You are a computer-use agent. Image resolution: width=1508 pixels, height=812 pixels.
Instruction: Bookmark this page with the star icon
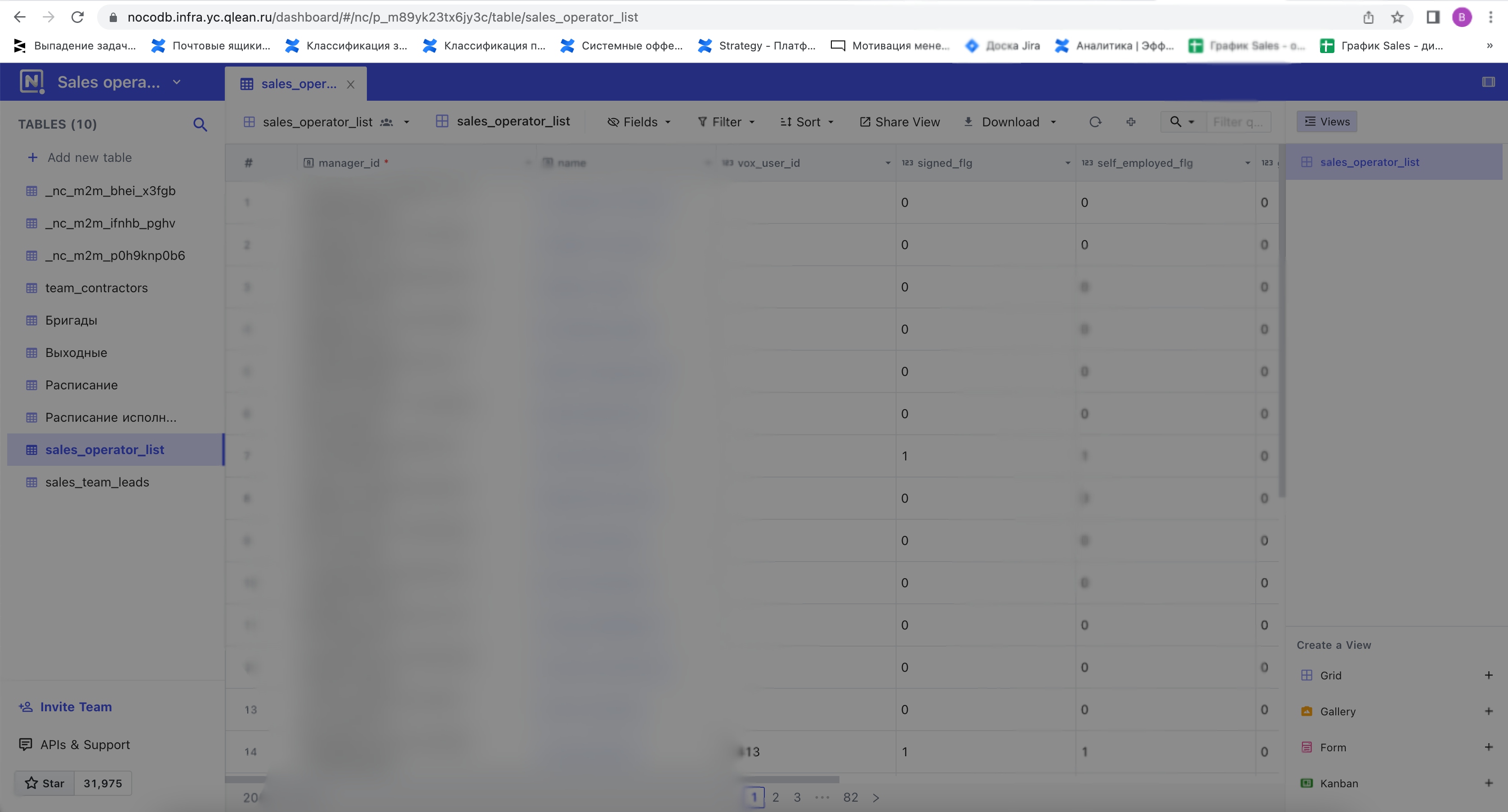pyautogui.click(x=1398, y=17)
